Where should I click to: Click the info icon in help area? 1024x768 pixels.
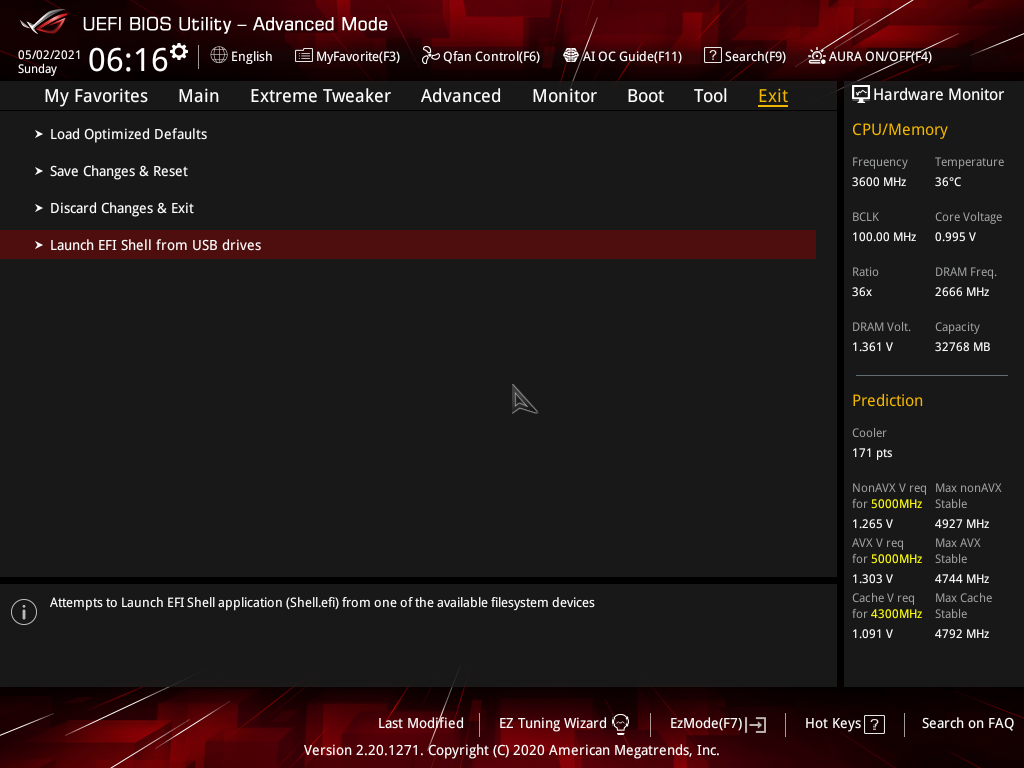(24, 612)
